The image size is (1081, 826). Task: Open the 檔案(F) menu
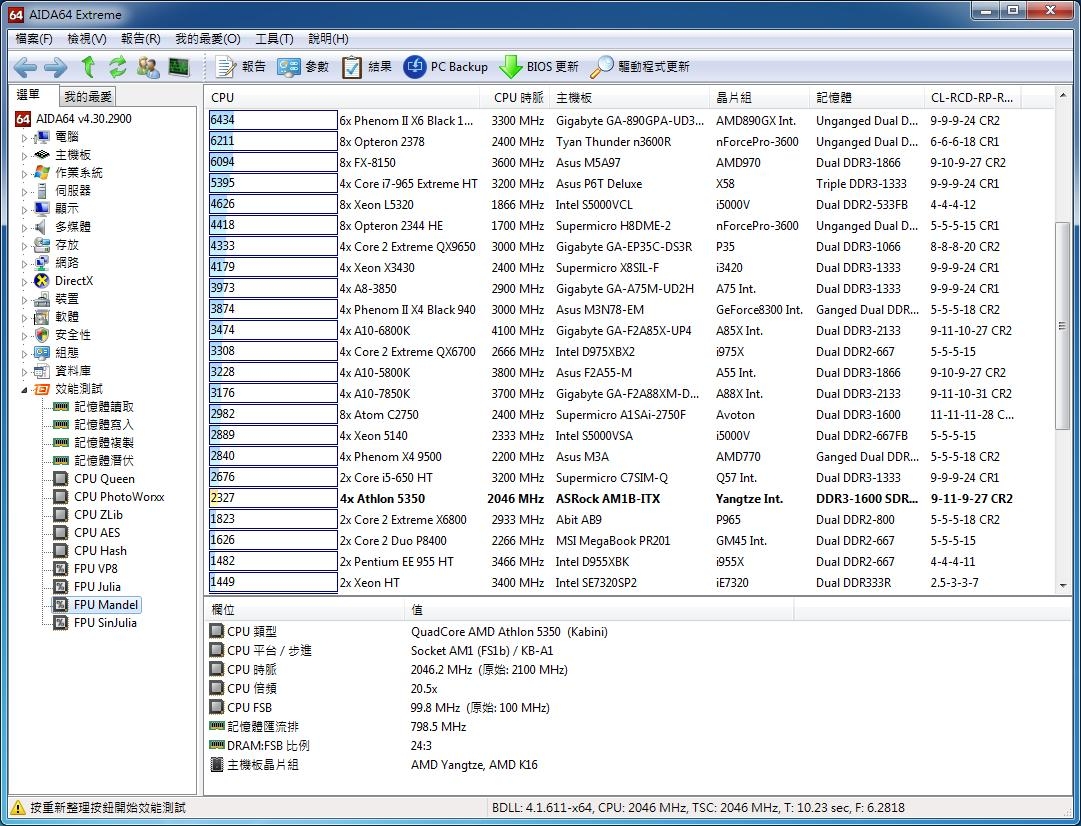click(34, 39)
